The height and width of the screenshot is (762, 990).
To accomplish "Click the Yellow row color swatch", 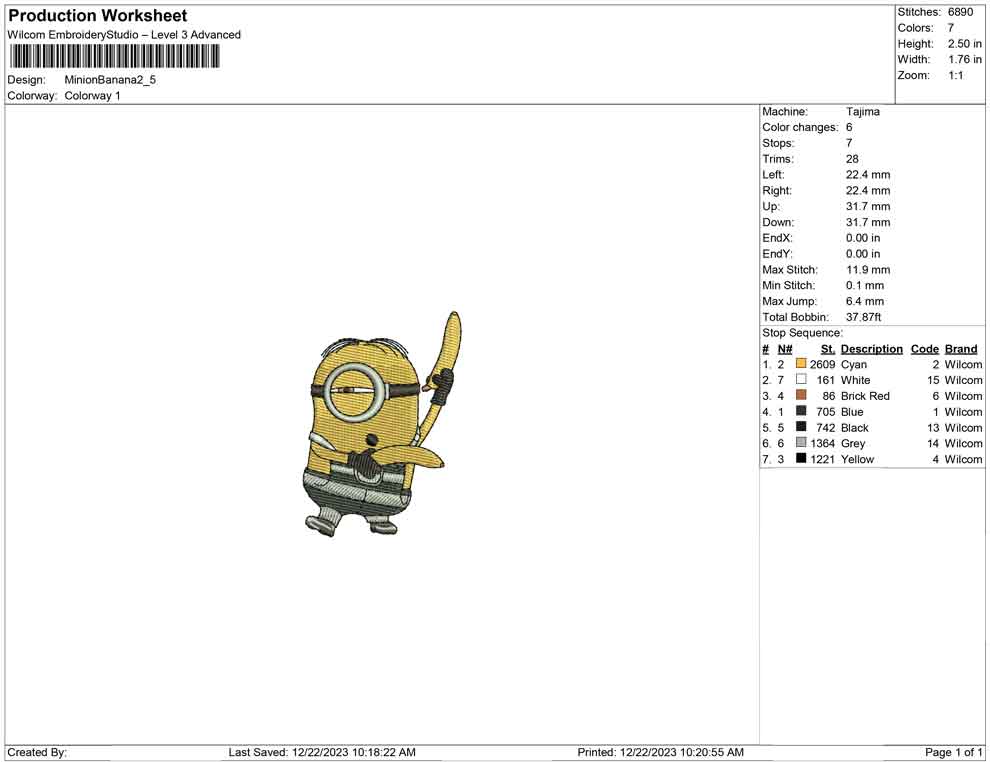I will pos(801,458).
